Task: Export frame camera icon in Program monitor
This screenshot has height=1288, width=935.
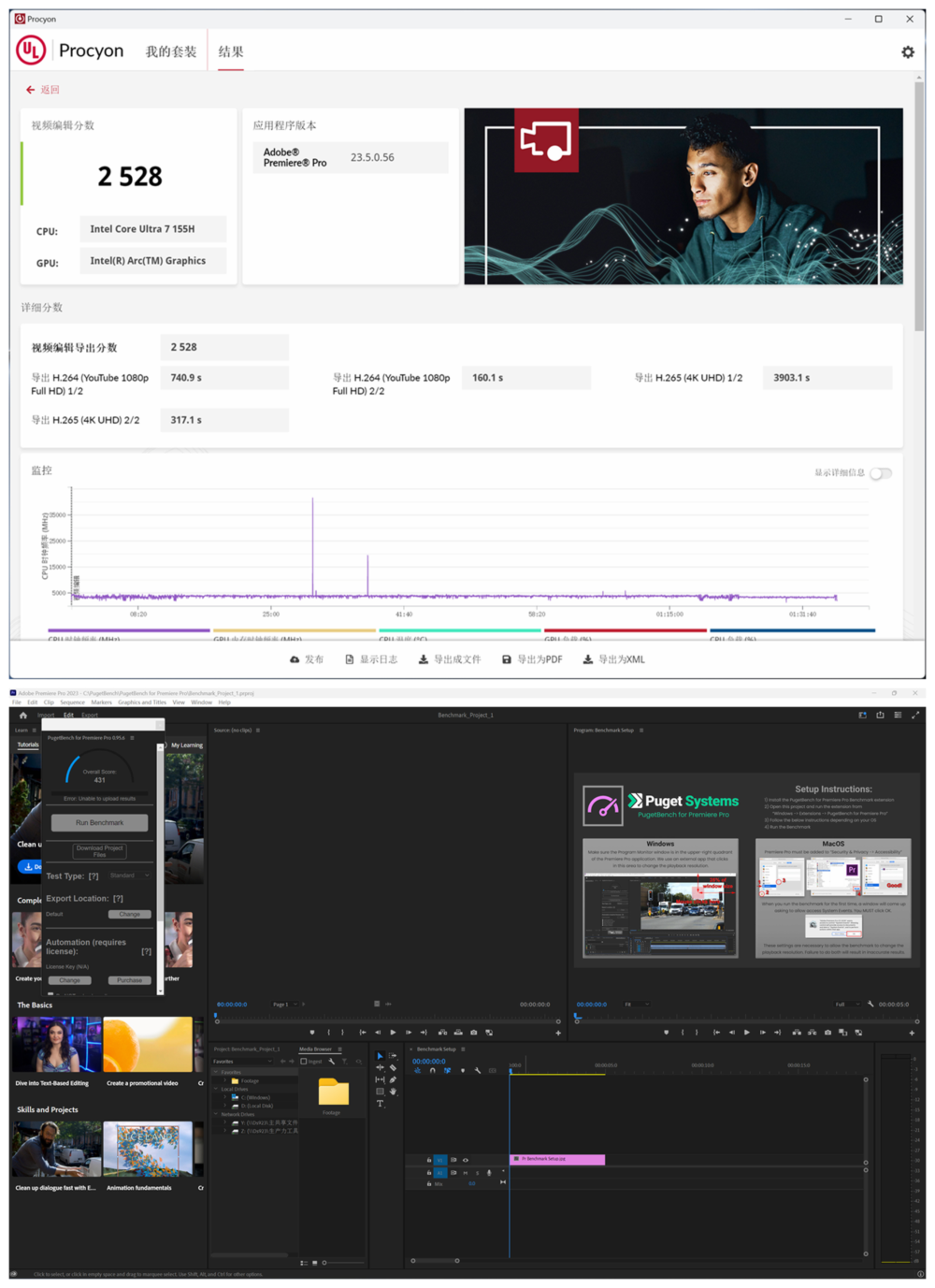Action: (x=827, y=1033)
